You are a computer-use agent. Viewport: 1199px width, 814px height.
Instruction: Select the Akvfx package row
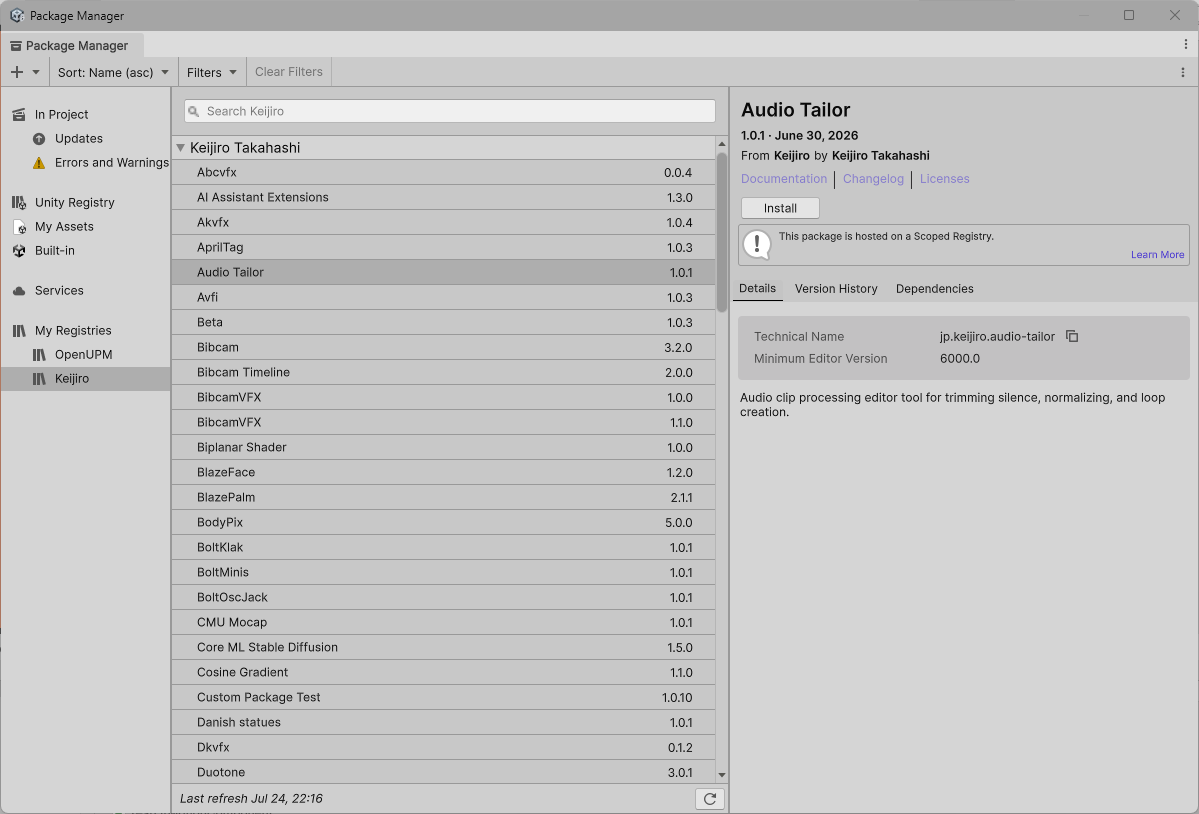coord(444,222)
